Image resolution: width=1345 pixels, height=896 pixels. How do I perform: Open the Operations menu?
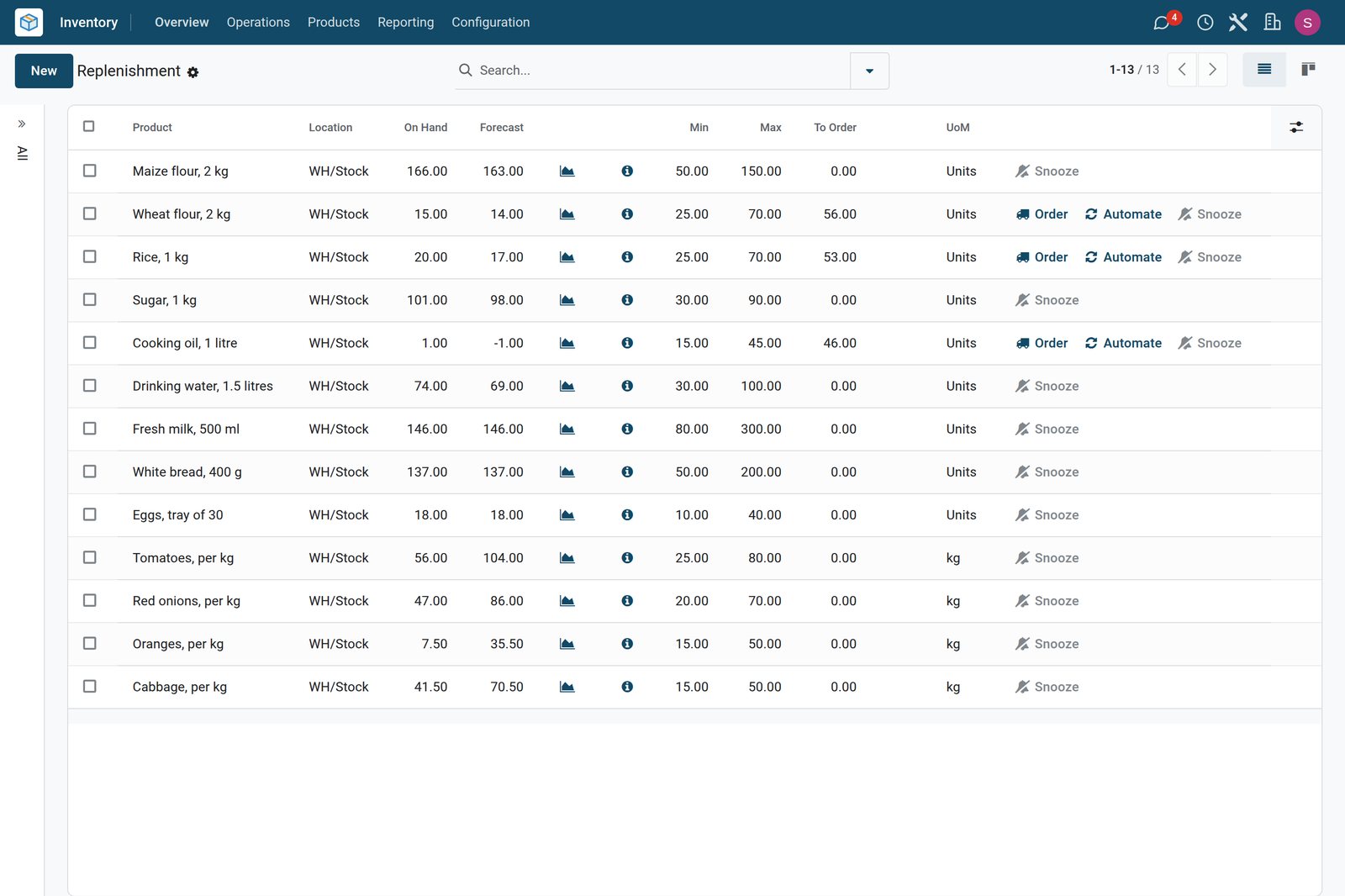[258, 23]
